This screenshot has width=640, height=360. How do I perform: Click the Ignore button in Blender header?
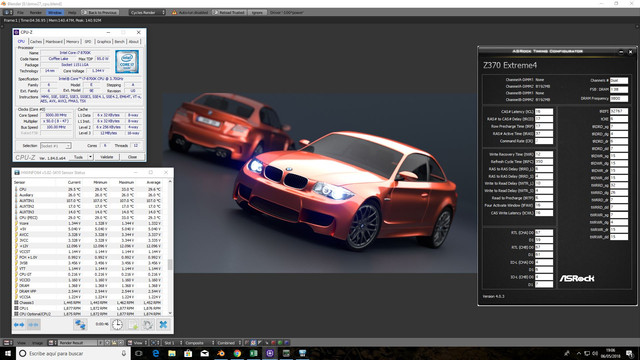[x=257, y=13]
